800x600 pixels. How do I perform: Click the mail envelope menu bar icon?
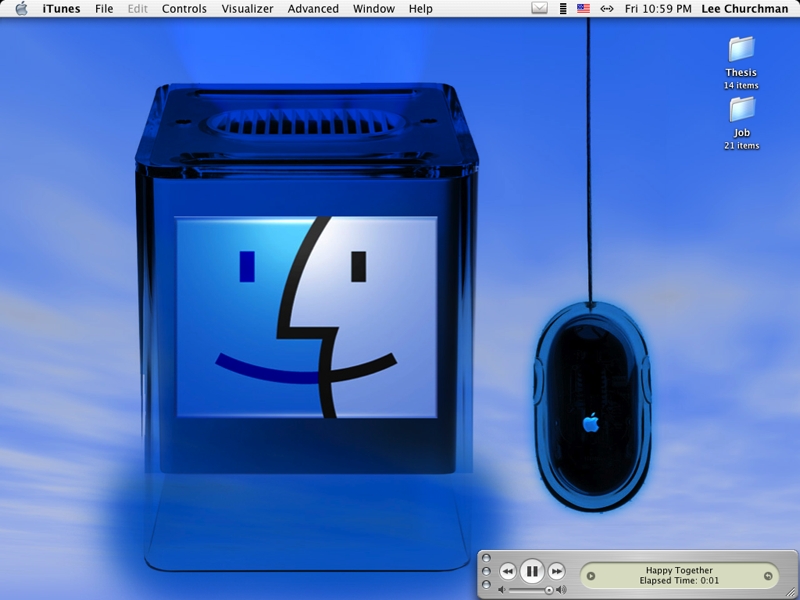click(x=540, y=9)
